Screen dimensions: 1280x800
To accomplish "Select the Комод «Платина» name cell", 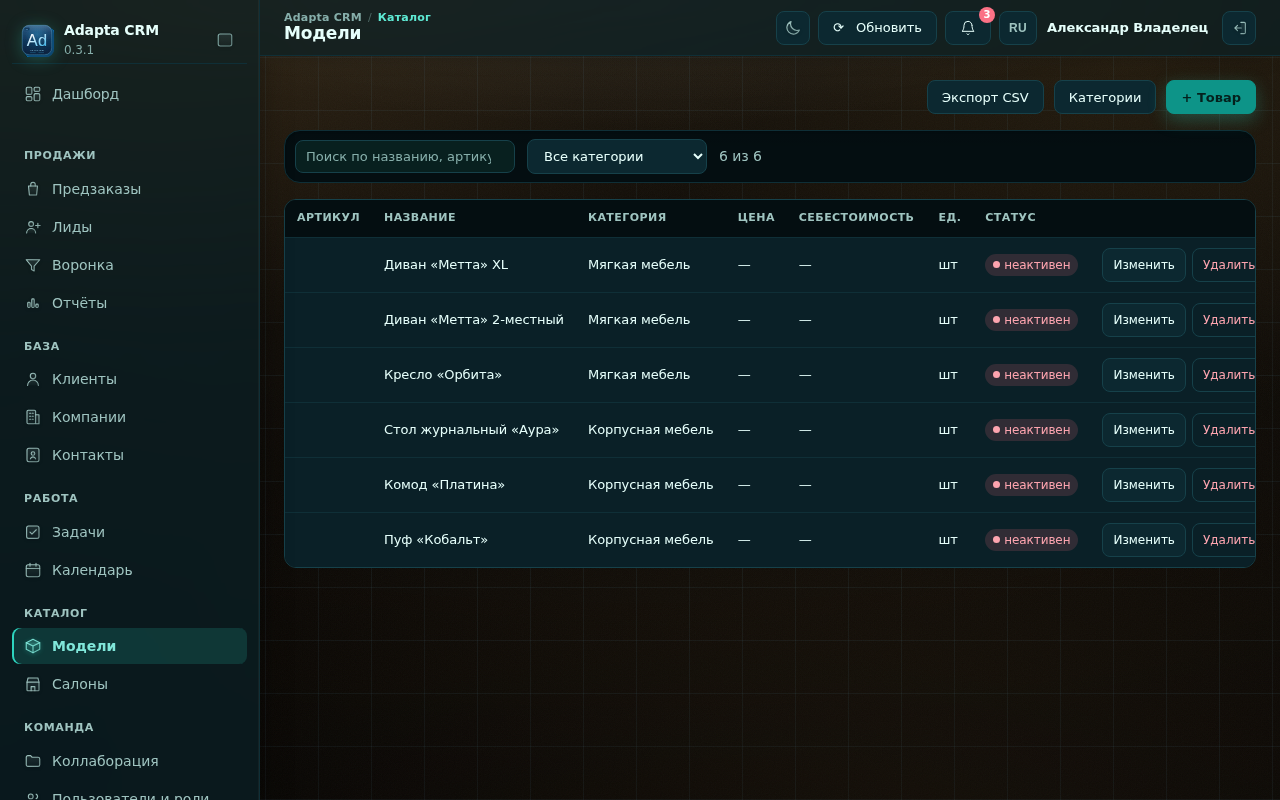I will point(444,485).
